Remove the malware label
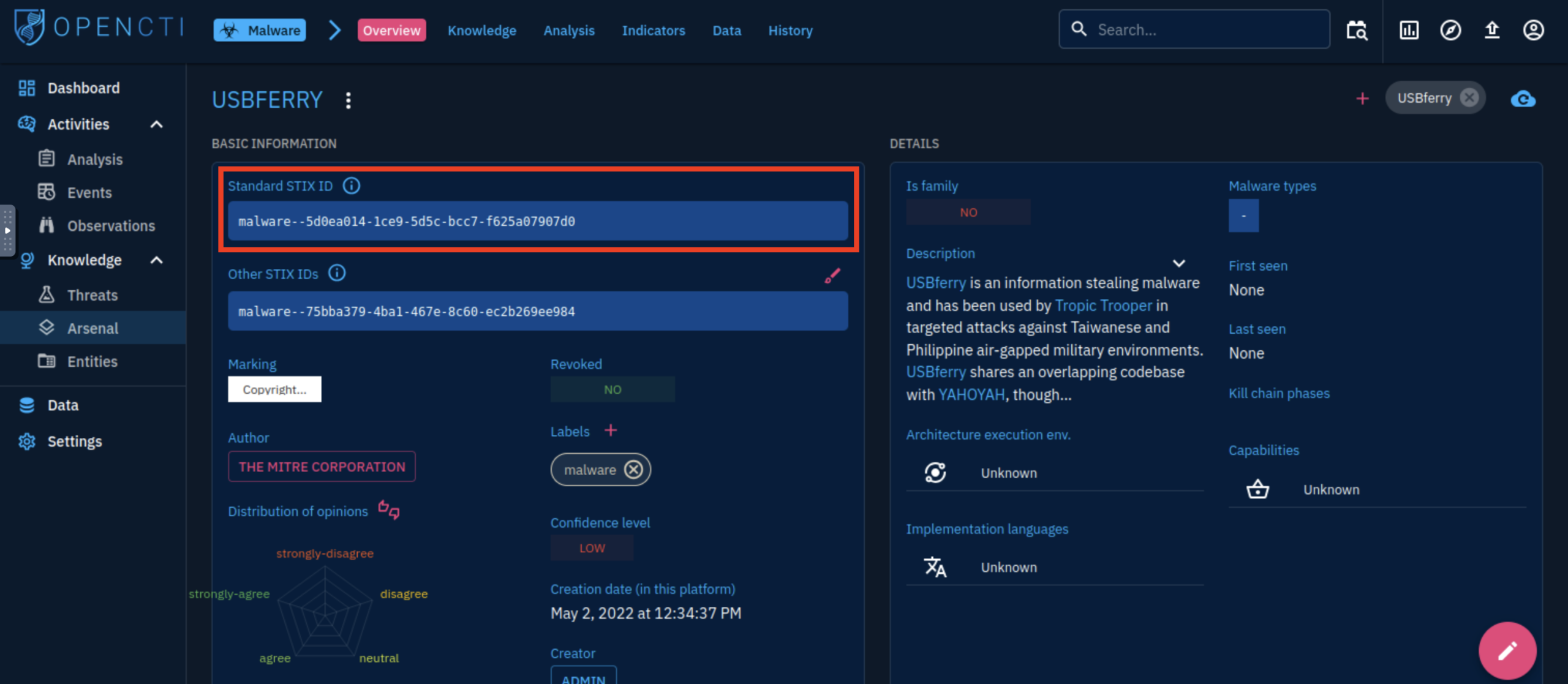Image resolution: width=1568 pixels, height=684 pixels. [633, 470]
